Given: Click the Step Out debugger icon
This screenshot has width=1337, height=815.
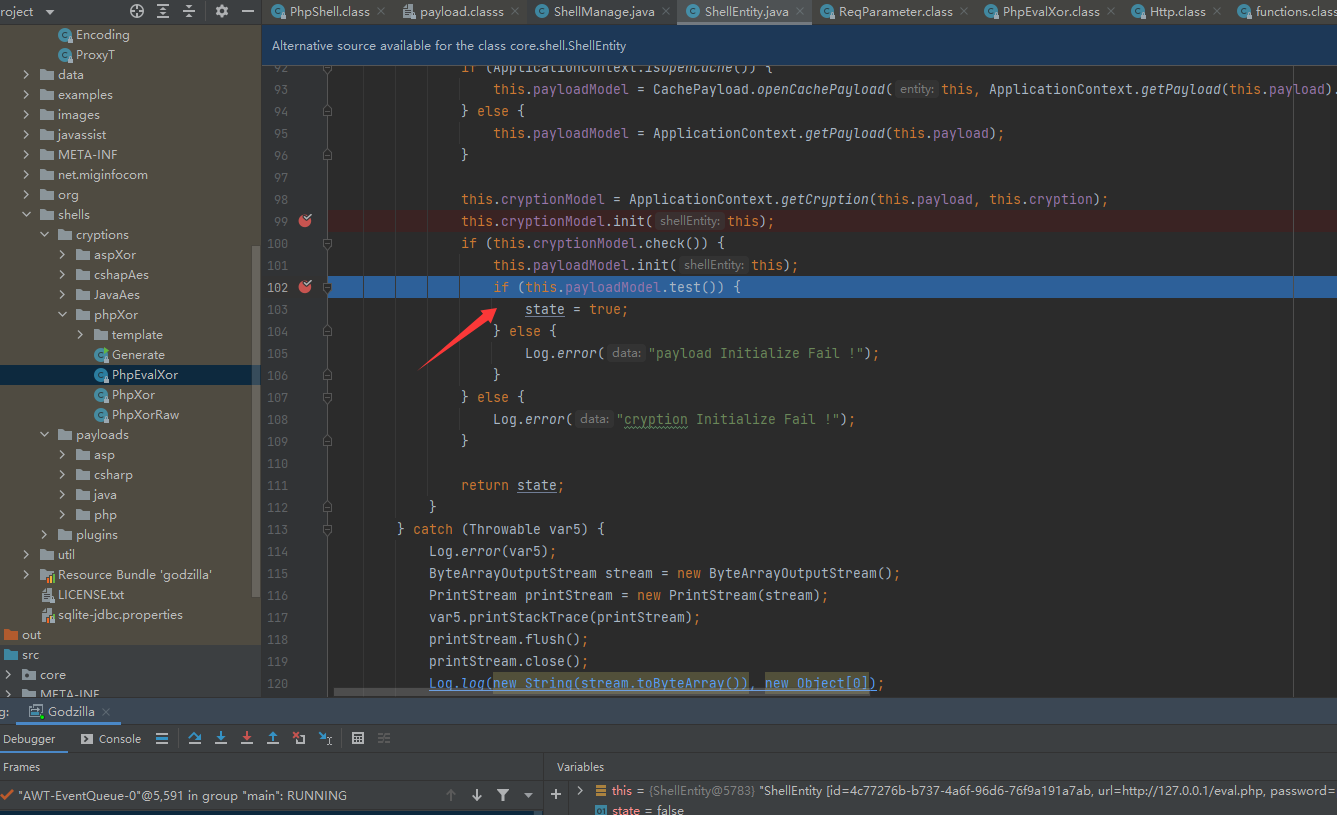Looking at the screenshot, I should coord(273,739).
